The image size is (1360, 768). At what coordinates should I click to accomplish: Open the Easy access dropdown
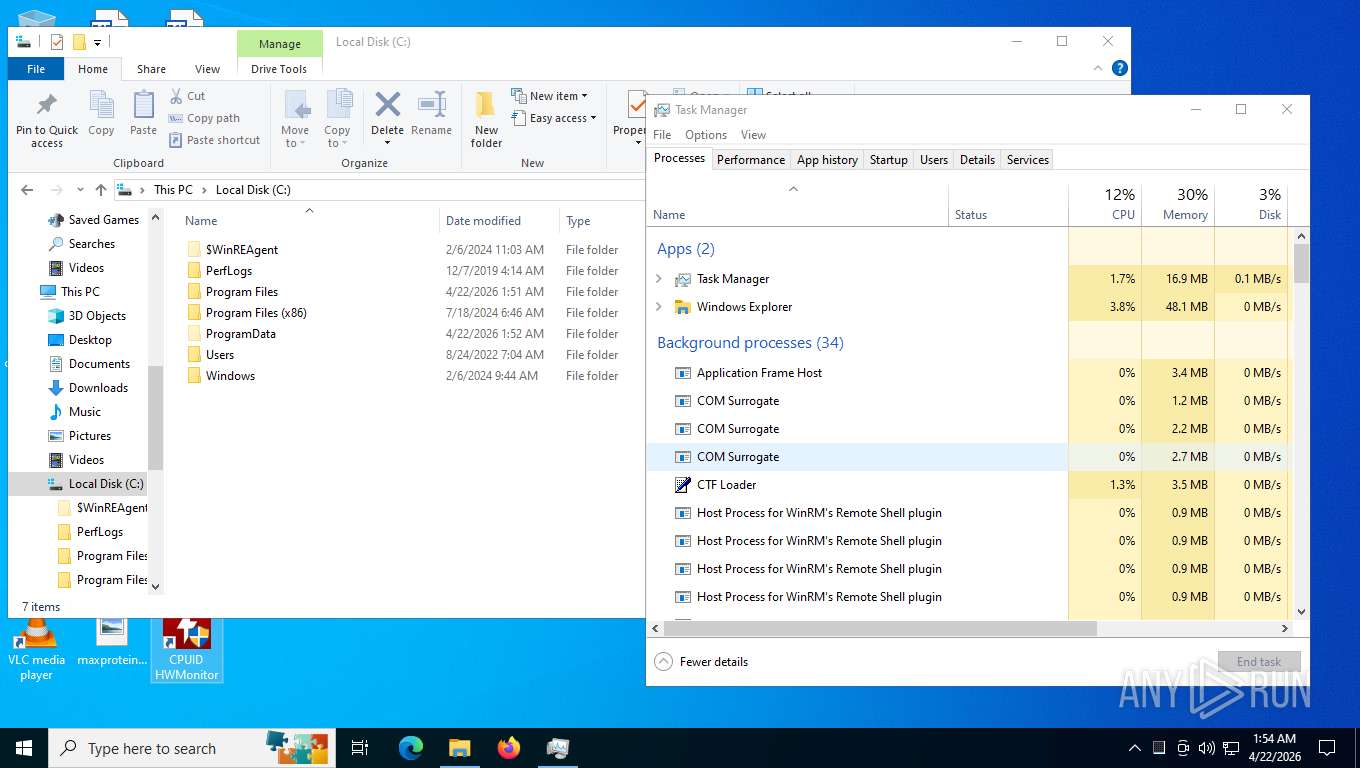click(553, 118)
